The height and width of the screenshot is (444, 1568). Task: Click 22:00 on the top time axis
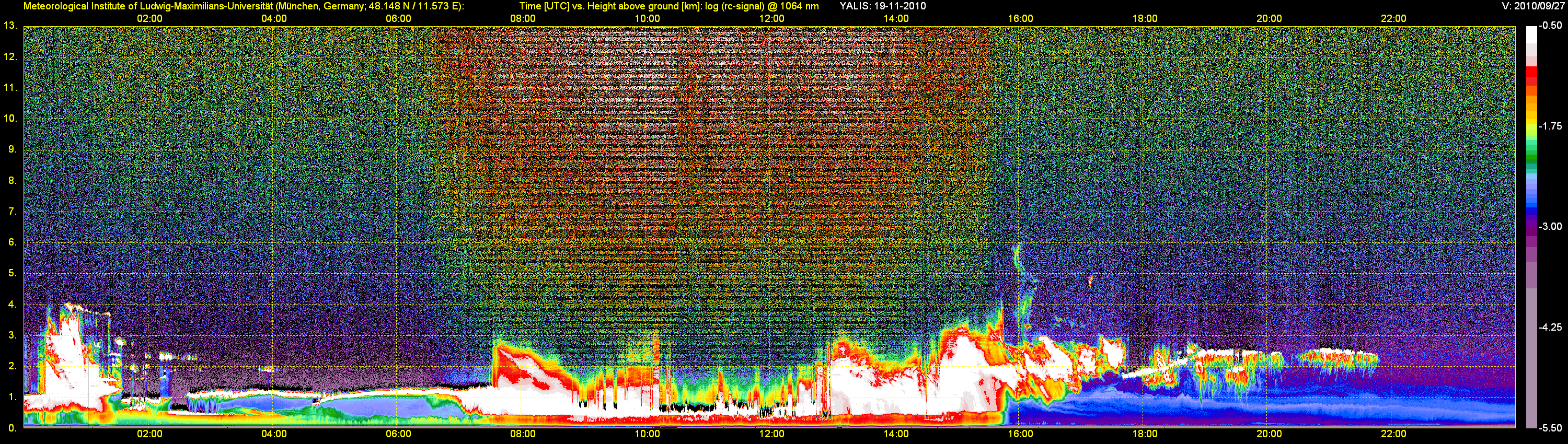click(x=1393, y=18)
